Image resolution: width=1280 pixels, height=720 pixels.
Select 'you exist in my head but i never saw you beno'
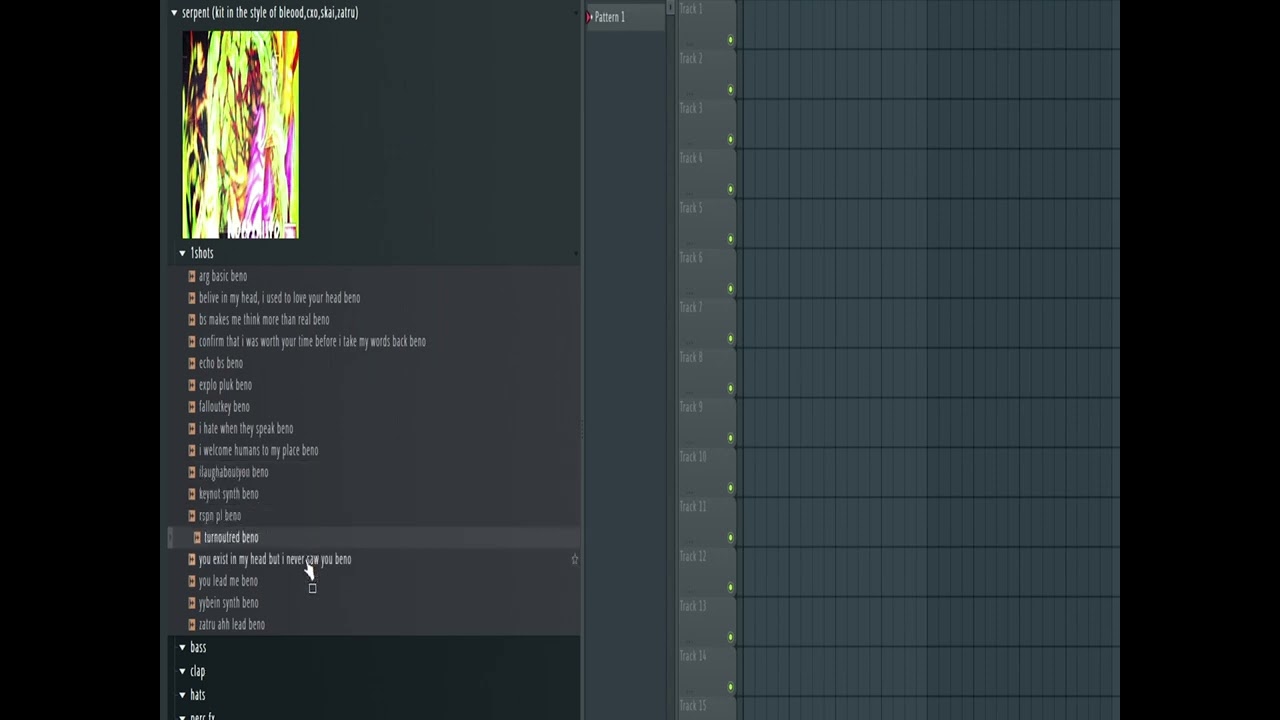[x=275, y=560]
